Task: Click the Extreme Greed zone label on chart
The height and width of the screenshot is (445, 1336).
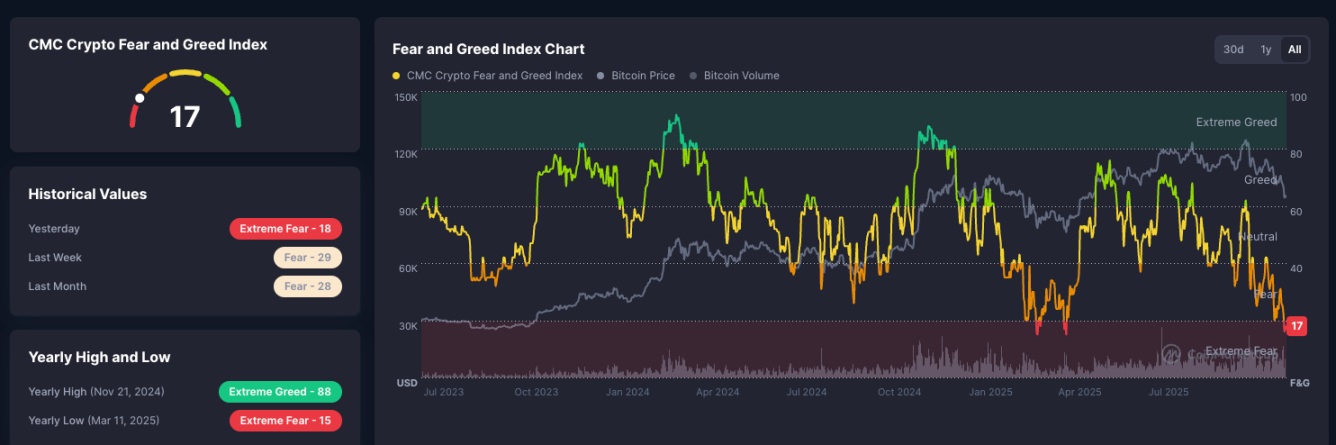Action: 1236,122
